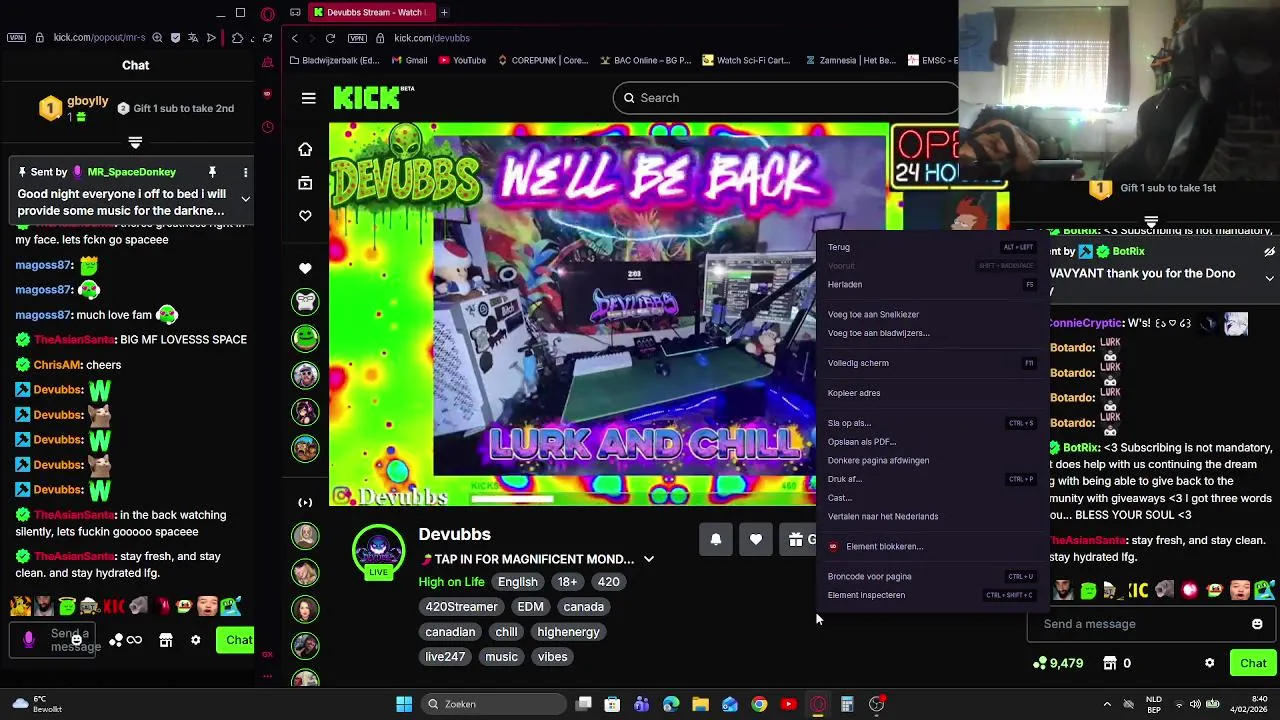Open Chrome from the taskbar

759,704
